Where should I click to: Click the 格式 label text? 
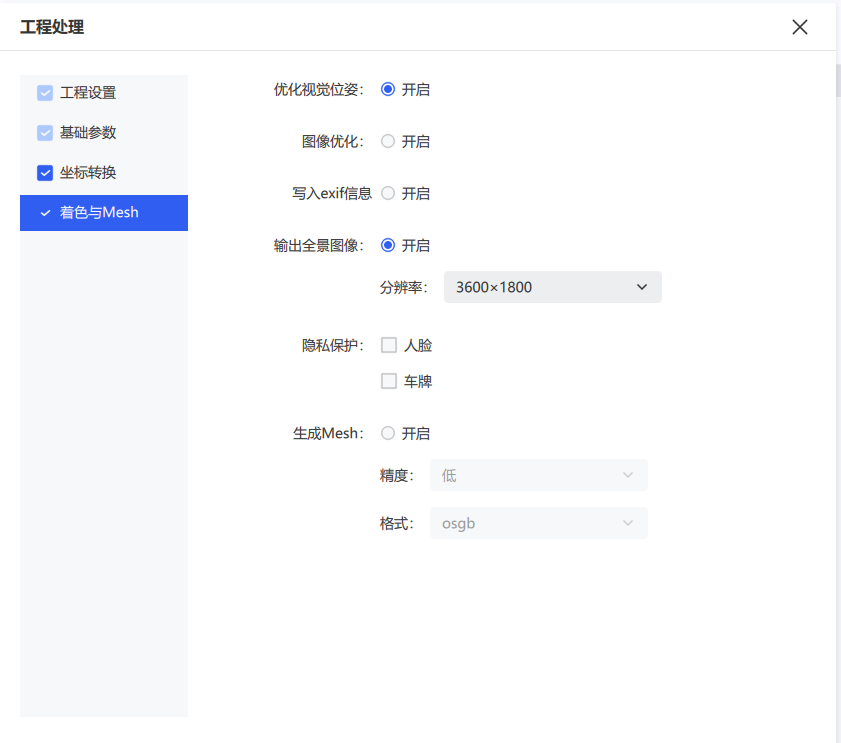(396, 524)
